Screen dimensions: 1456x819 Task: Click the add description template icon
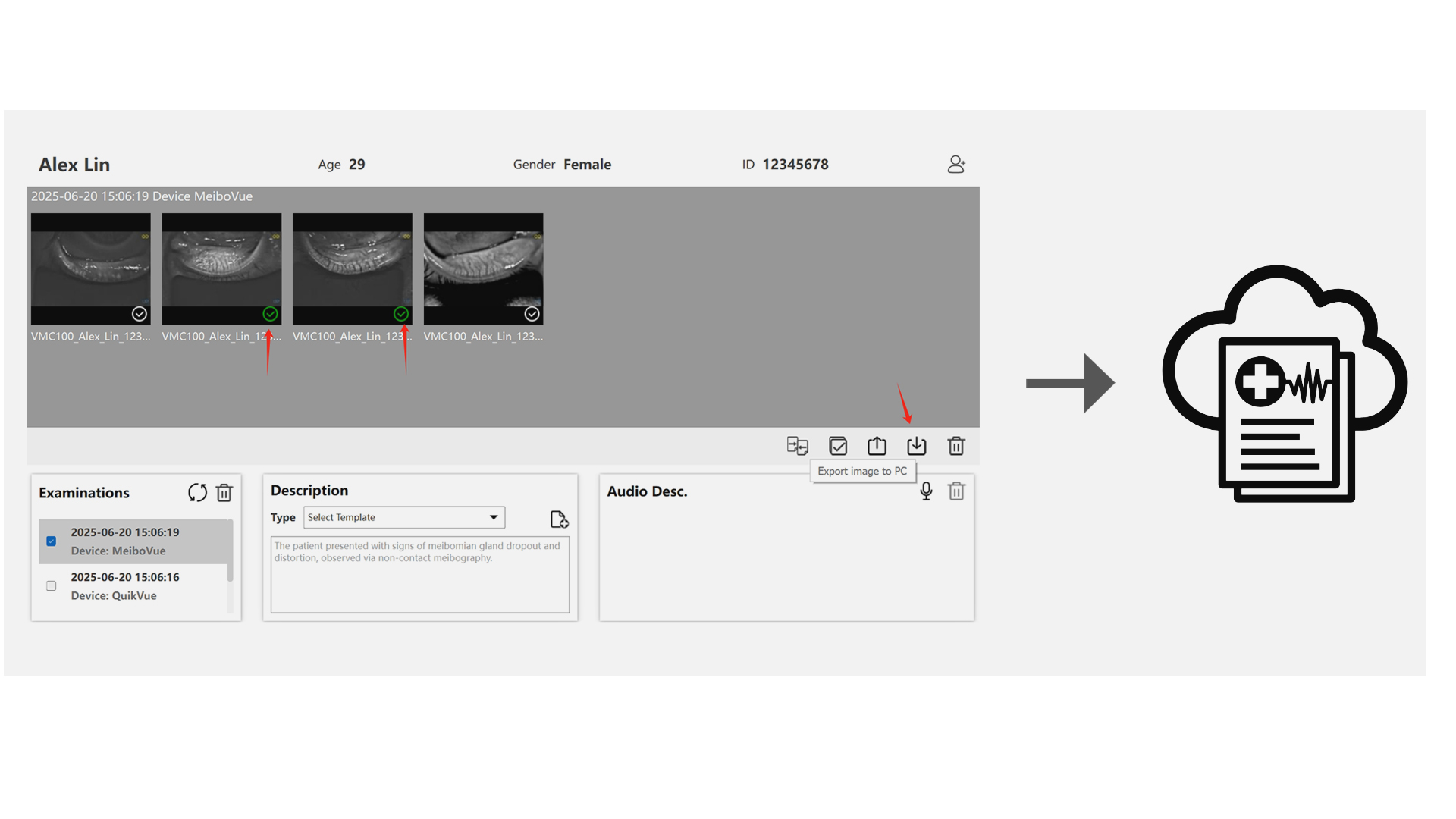[x=559, y=519]
